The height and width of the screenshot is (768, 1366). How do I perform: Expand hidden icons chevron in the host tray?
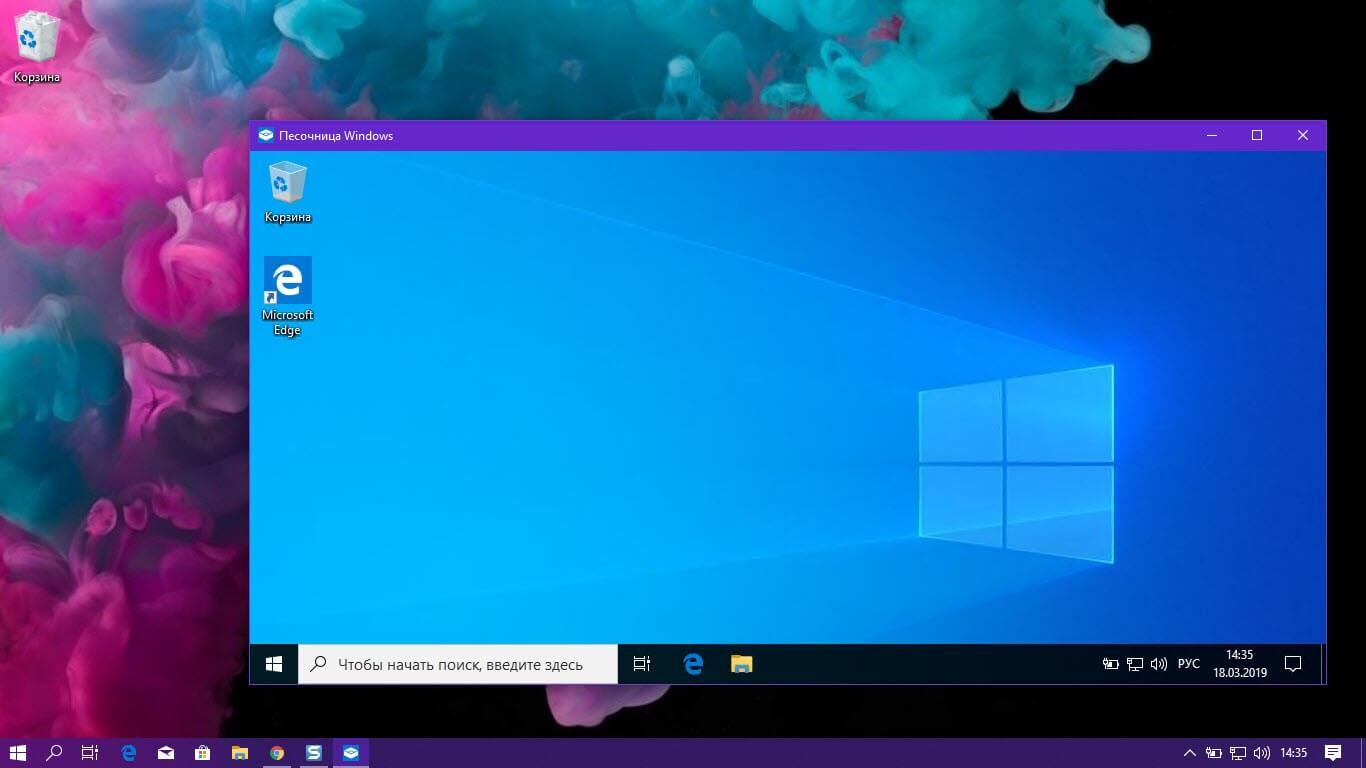click(x=1190, y=753)
